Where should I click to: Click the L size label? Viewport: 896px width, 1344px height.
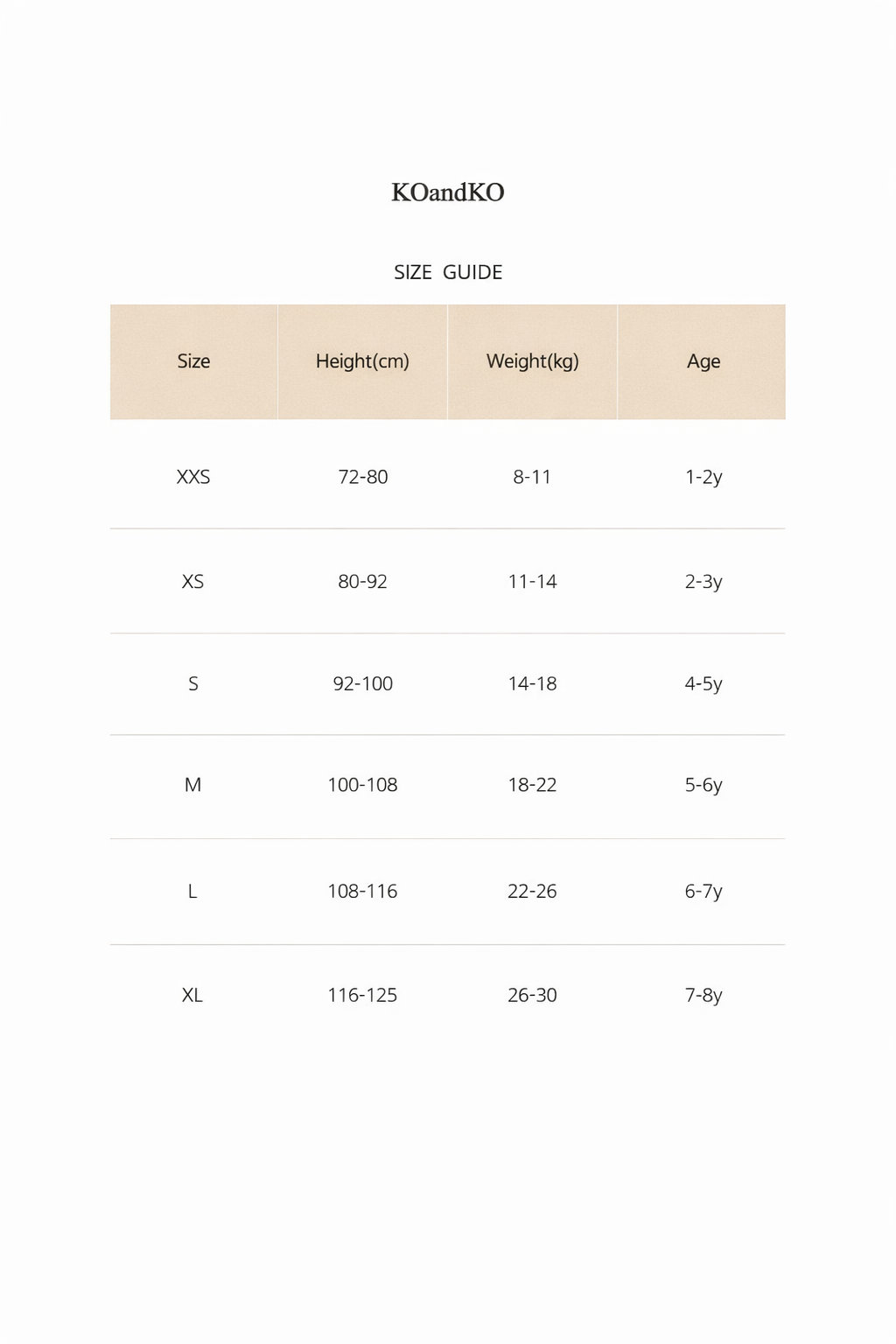click(192, 891)
